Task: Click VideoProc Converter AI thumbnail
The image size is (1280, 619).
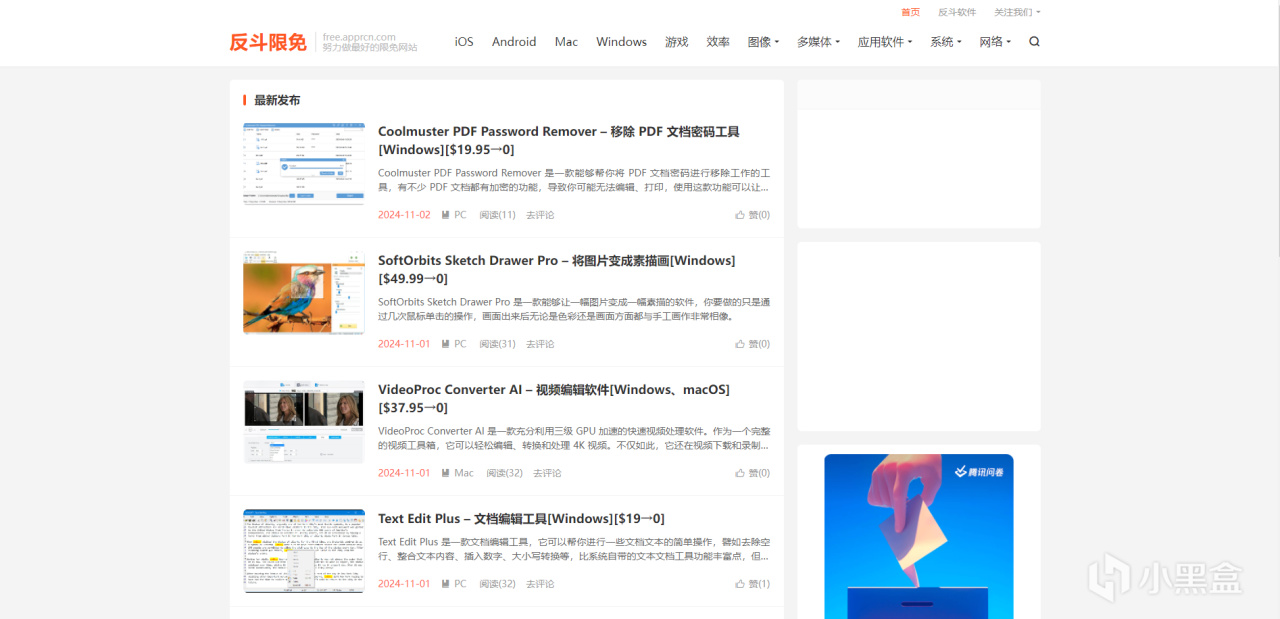Action: [304, 422]
